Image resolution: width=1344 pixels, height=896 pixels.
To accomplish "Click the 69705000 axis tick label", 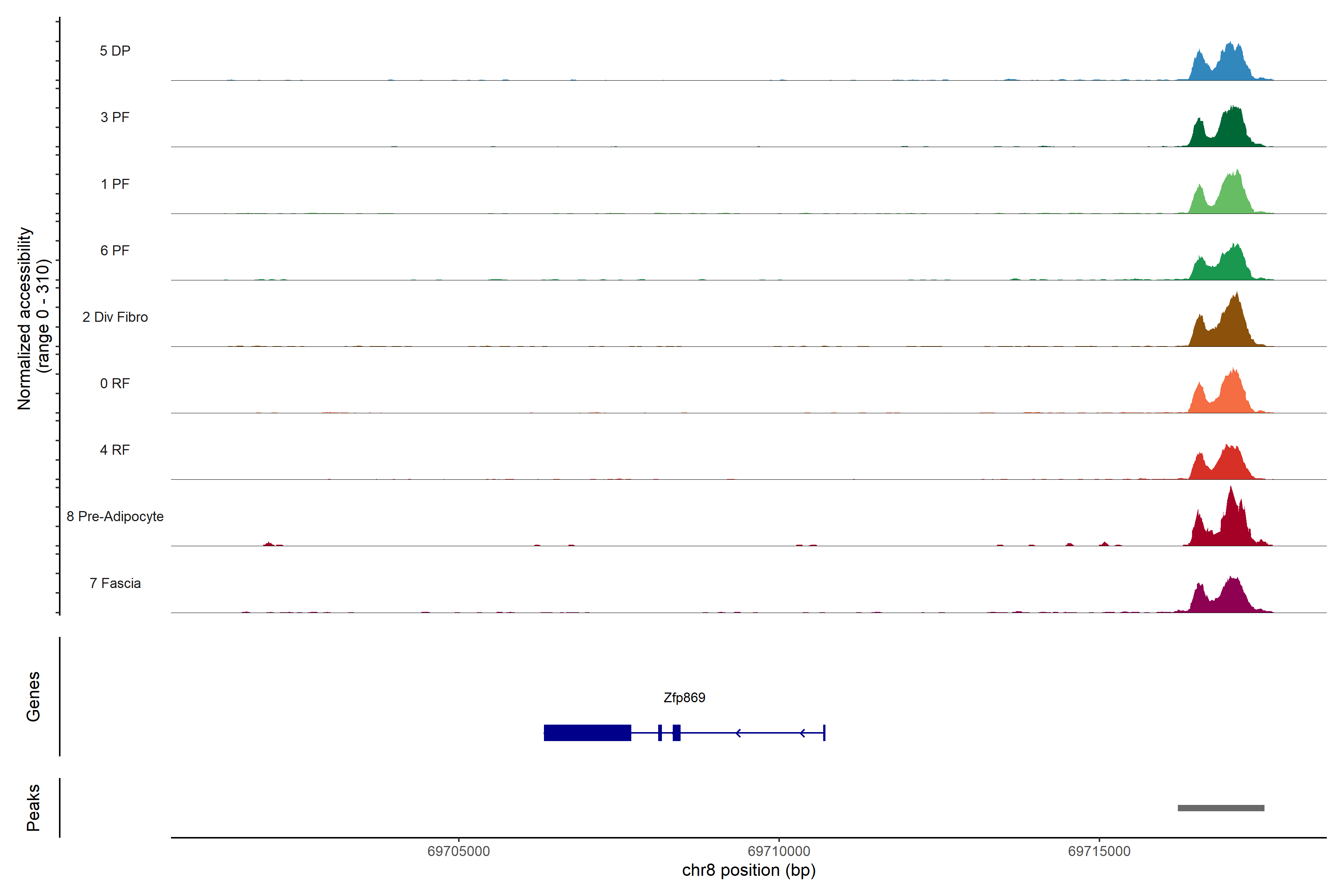I will tap(458, 852).
